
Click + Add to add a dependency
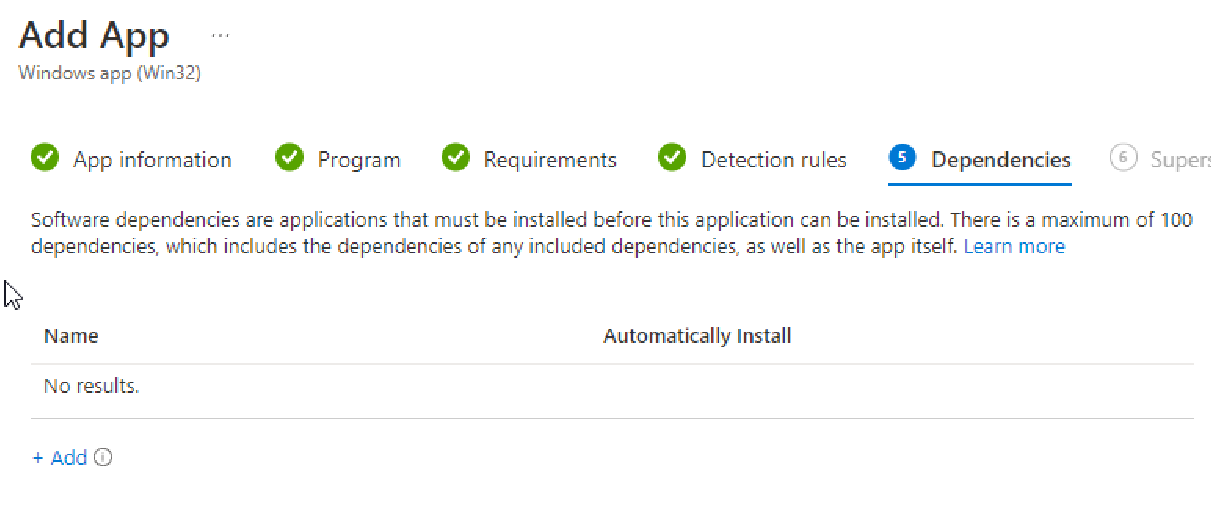tap(60, 458)
